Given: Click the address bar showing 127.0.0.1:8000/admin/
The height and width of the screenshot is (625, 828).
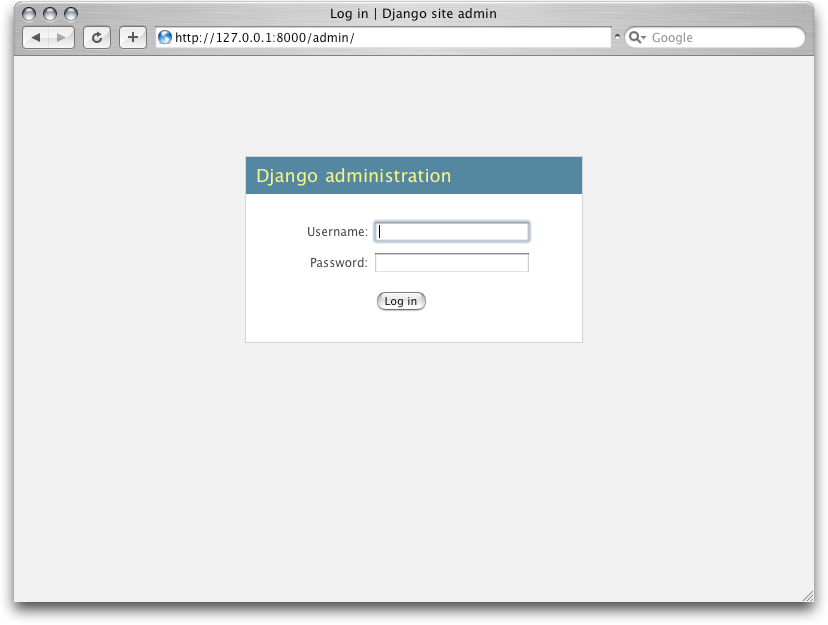Looking at the screenshot, I should tap(383, 37).
